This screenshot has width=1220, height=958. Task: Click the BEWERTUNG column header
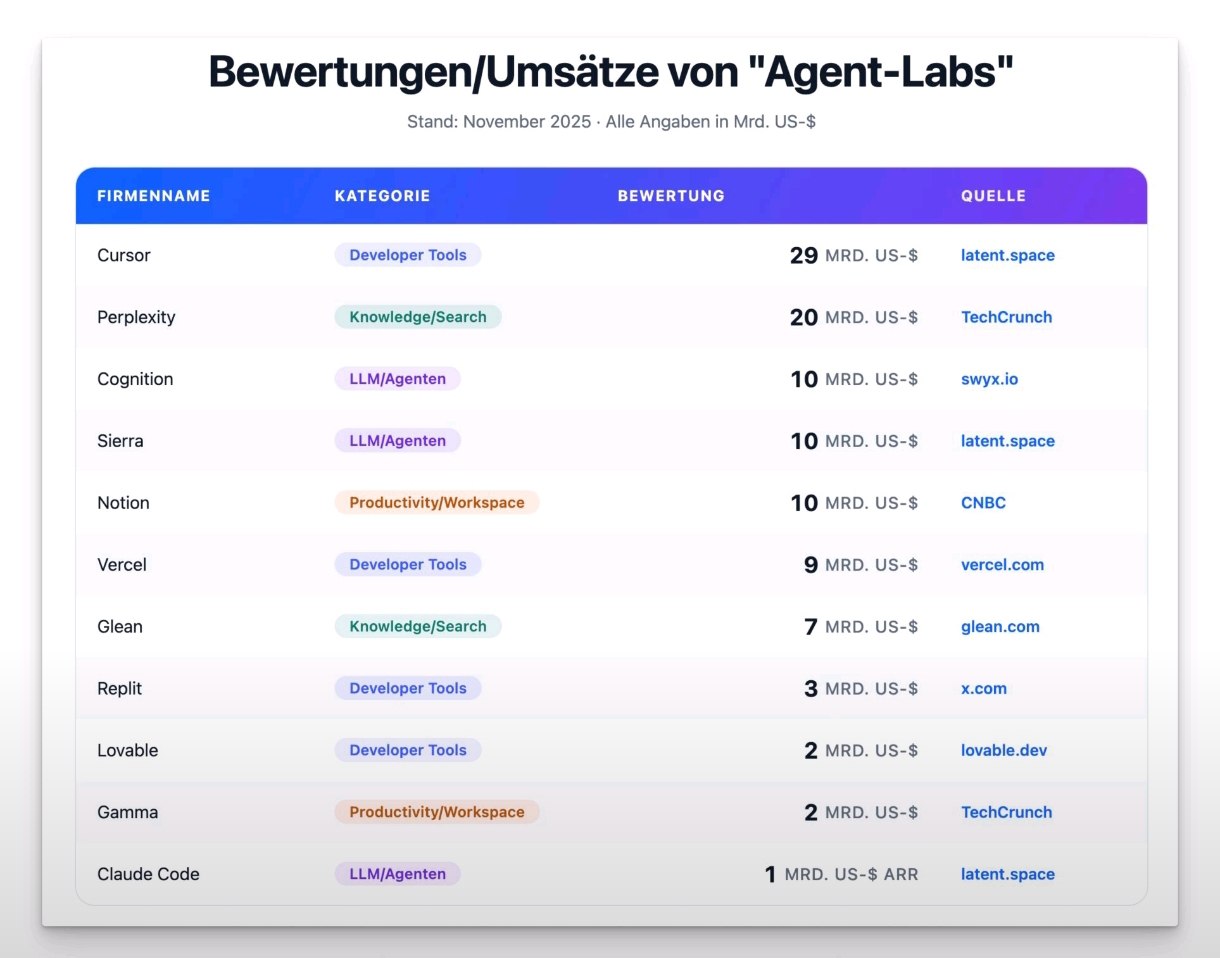click(671, 196)
